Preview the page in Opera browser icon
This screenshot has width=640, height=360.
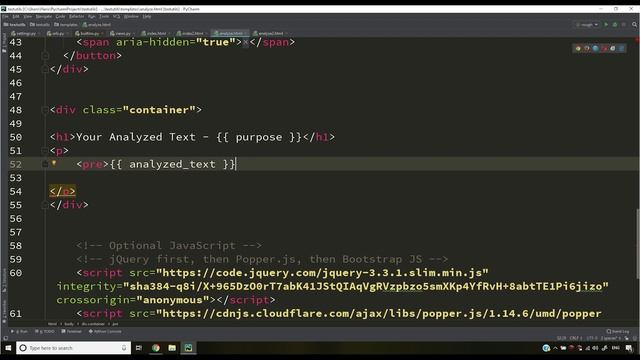click(x=604, y=49)
